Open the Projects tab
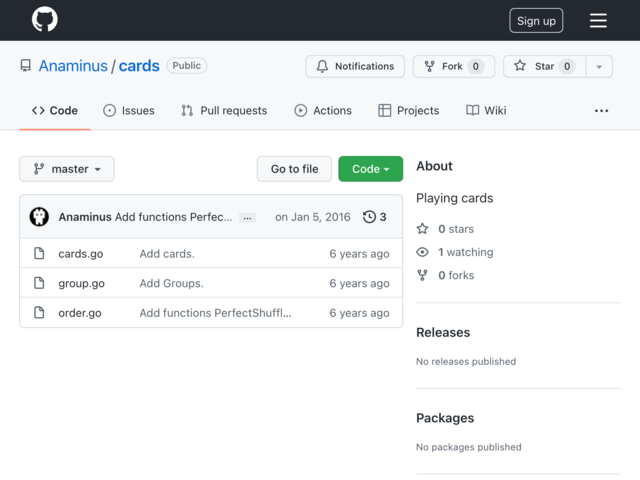The width and height of the screenshot is (640, 480). (x=409, y=111)
